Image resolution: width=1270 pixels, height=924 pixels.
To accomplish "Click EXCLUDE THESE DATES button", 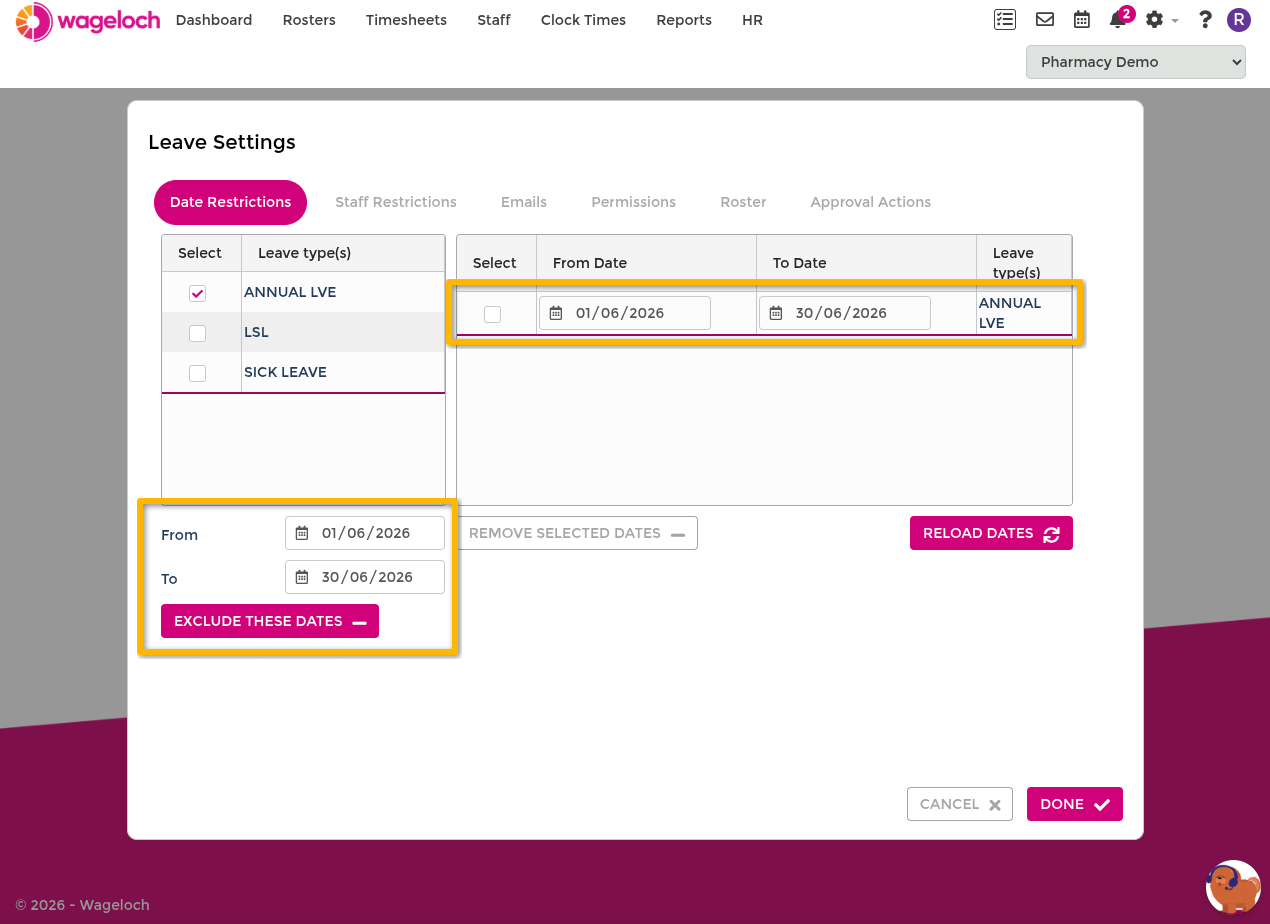I will (x=270, y=621).
